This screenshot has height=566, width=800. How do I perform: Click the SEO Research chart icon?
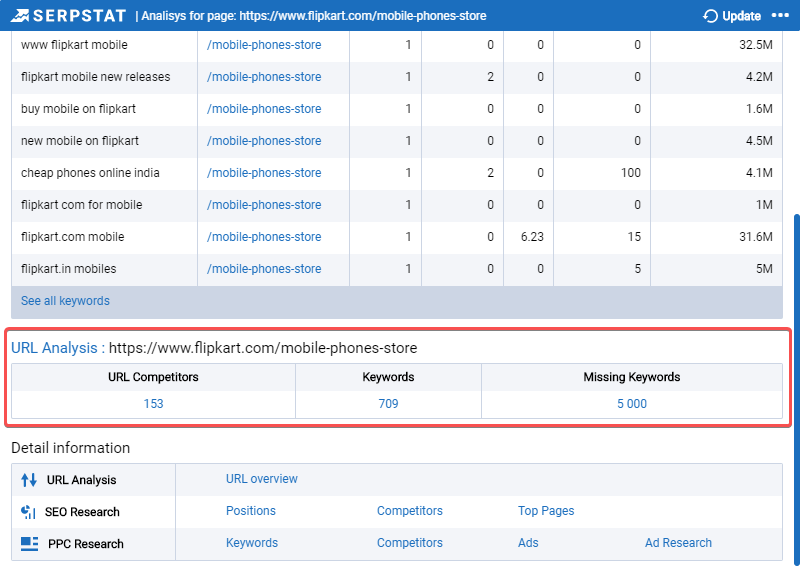pos(29,512)
